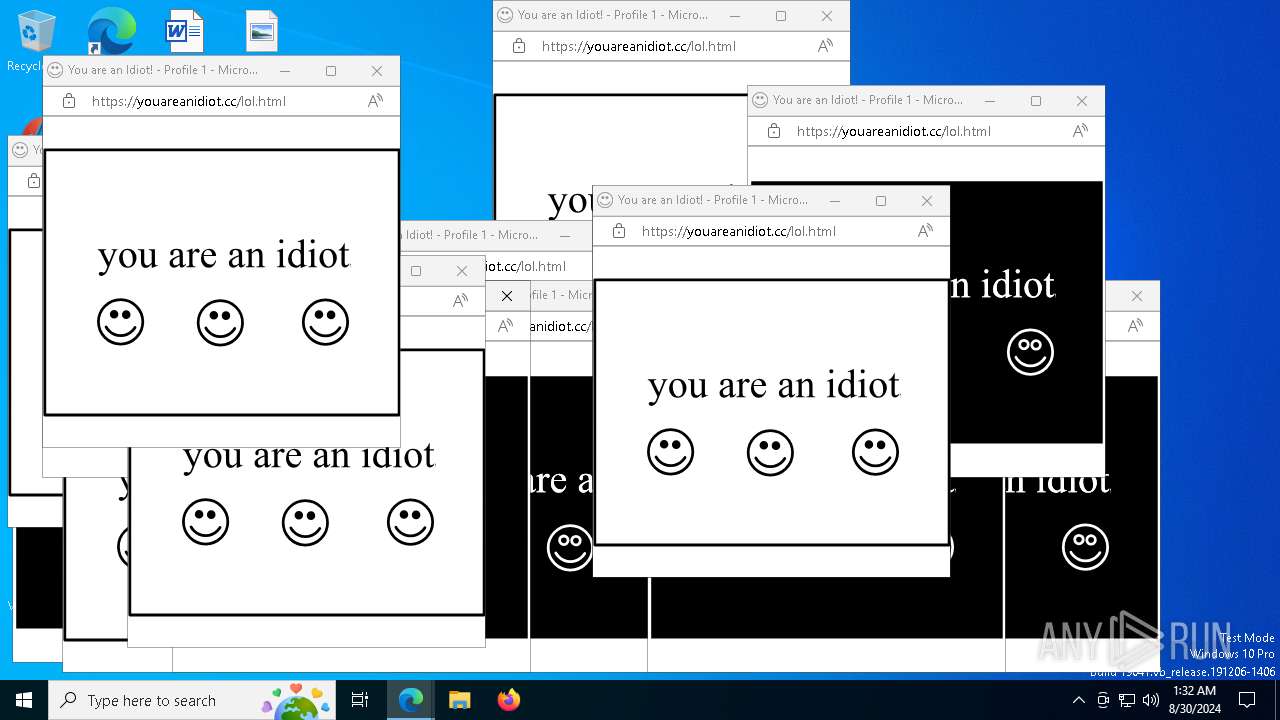Click "you are an idiot" text in the center front window

pos(774,385)
